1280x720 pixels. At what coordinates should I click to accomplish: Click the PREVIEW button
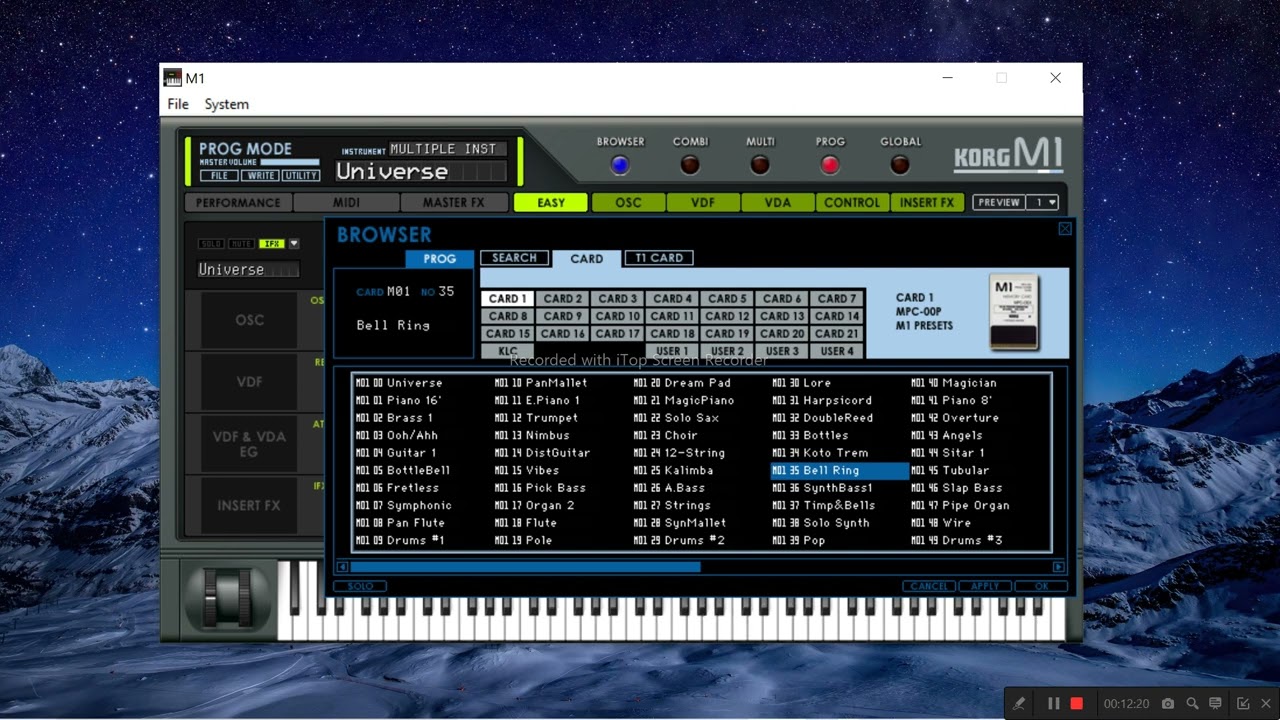pyautogui.click(x=999, y=202)
